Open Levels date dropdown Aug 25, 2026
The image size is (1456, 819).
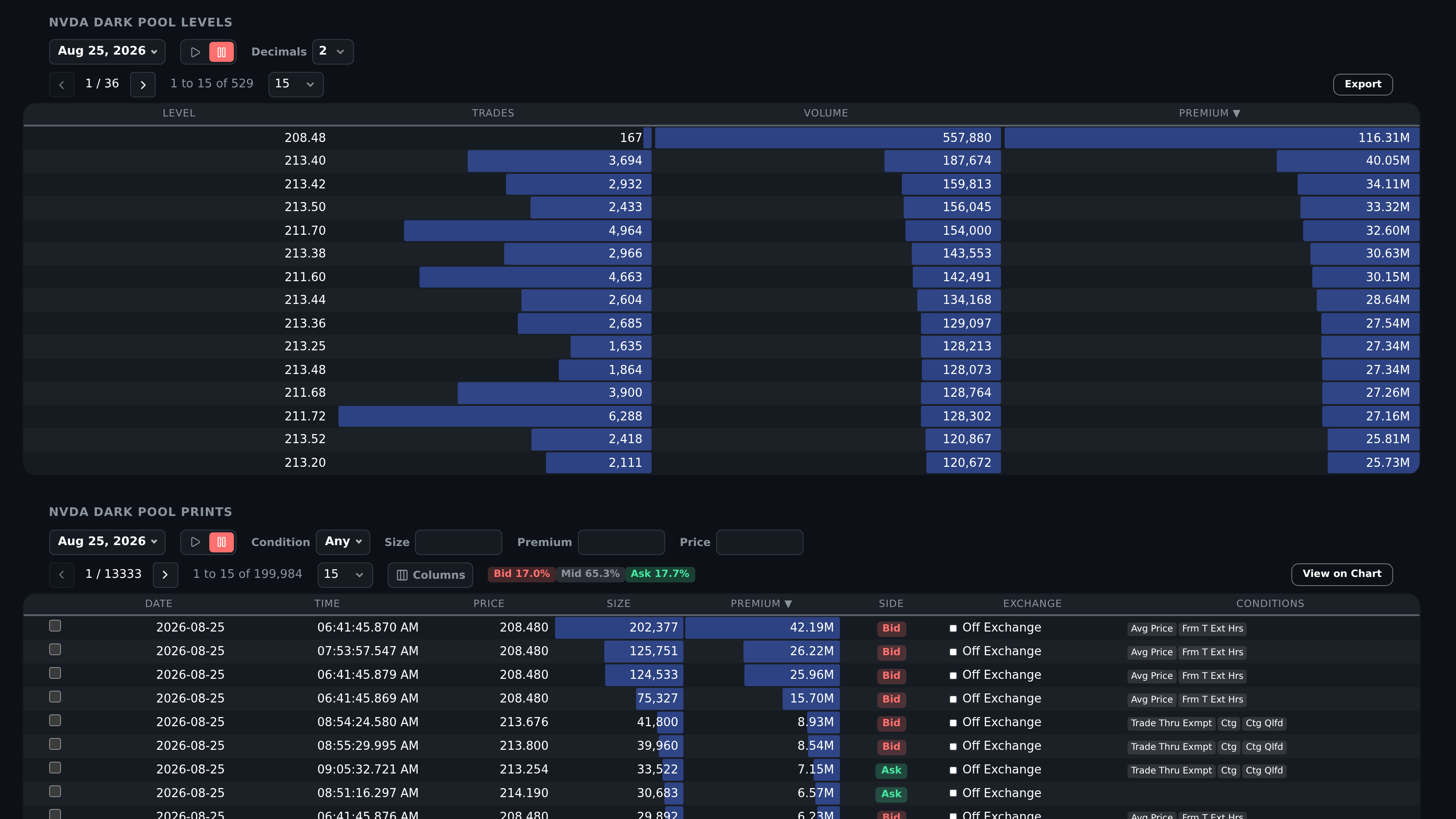107,51
